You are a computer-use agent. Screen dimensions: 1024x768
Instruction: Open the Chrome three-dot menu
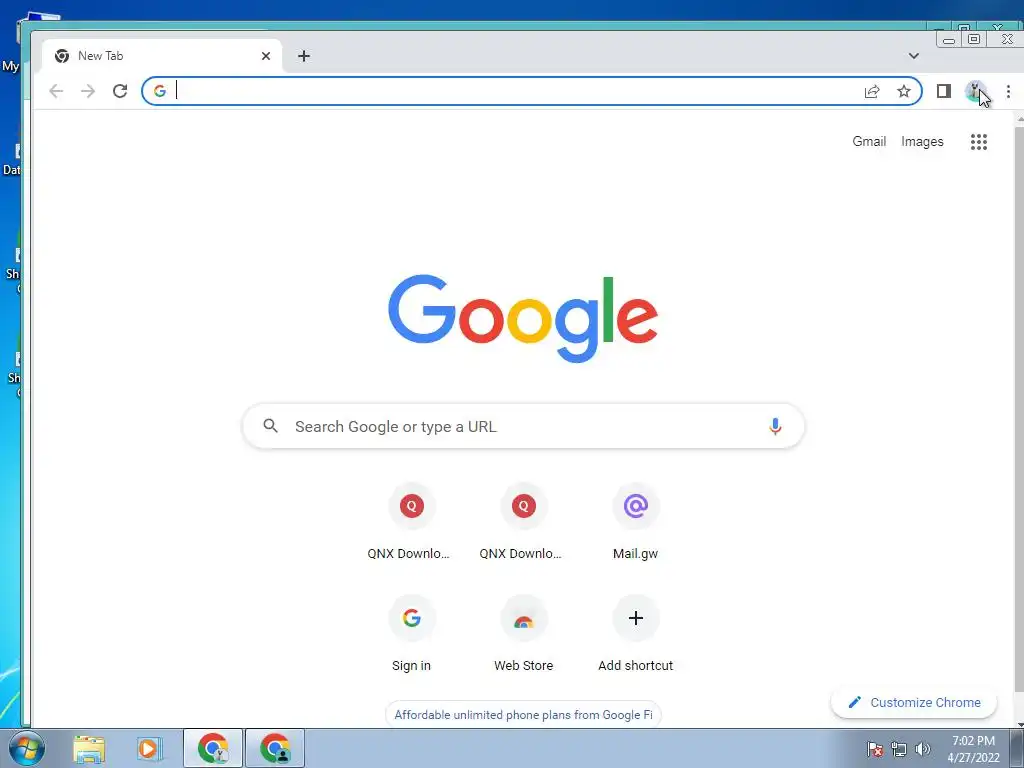click(x=1008, y=91)
